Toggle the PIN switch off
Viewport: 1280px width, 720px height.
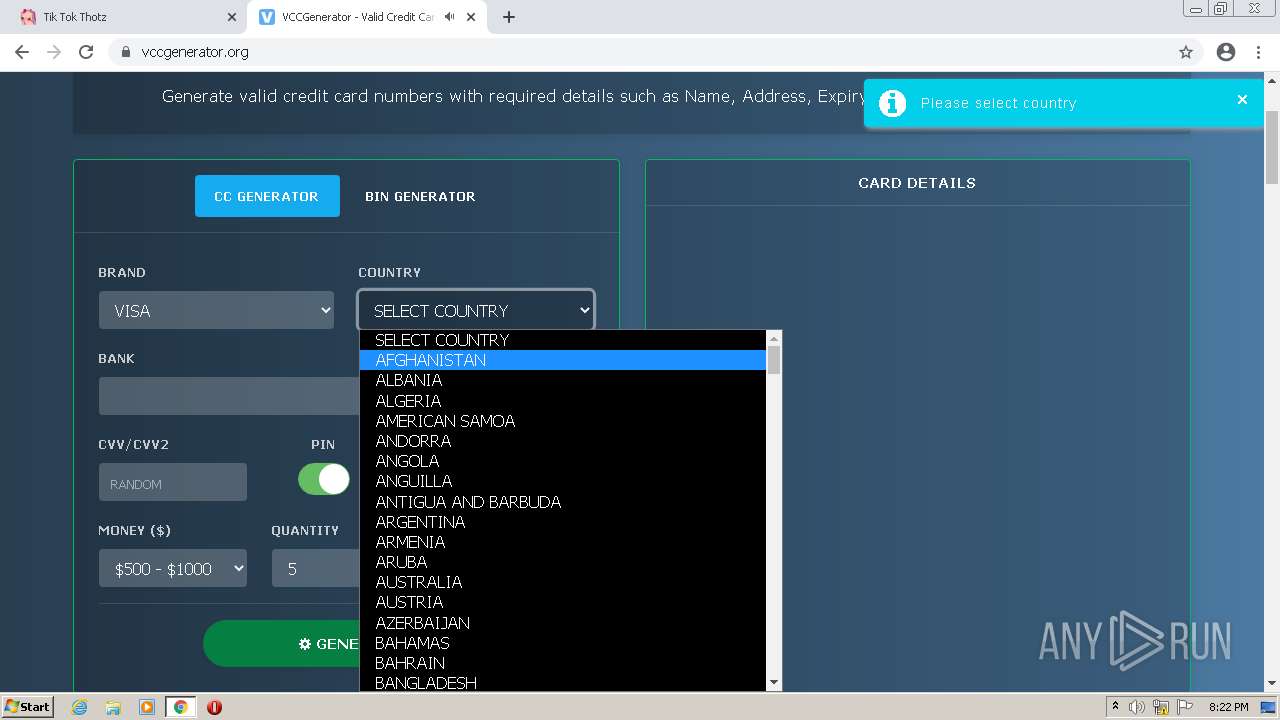[324, 479]
